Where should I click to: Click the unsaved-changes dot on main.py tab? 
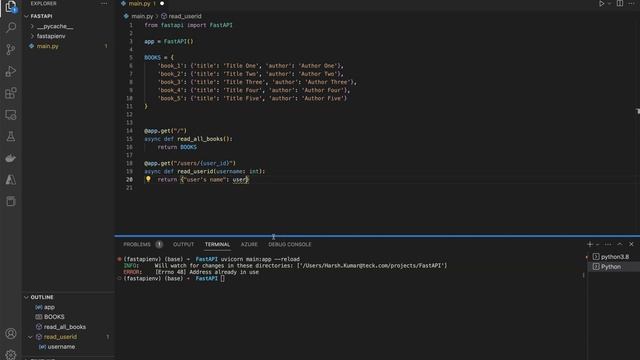[162, 4]
